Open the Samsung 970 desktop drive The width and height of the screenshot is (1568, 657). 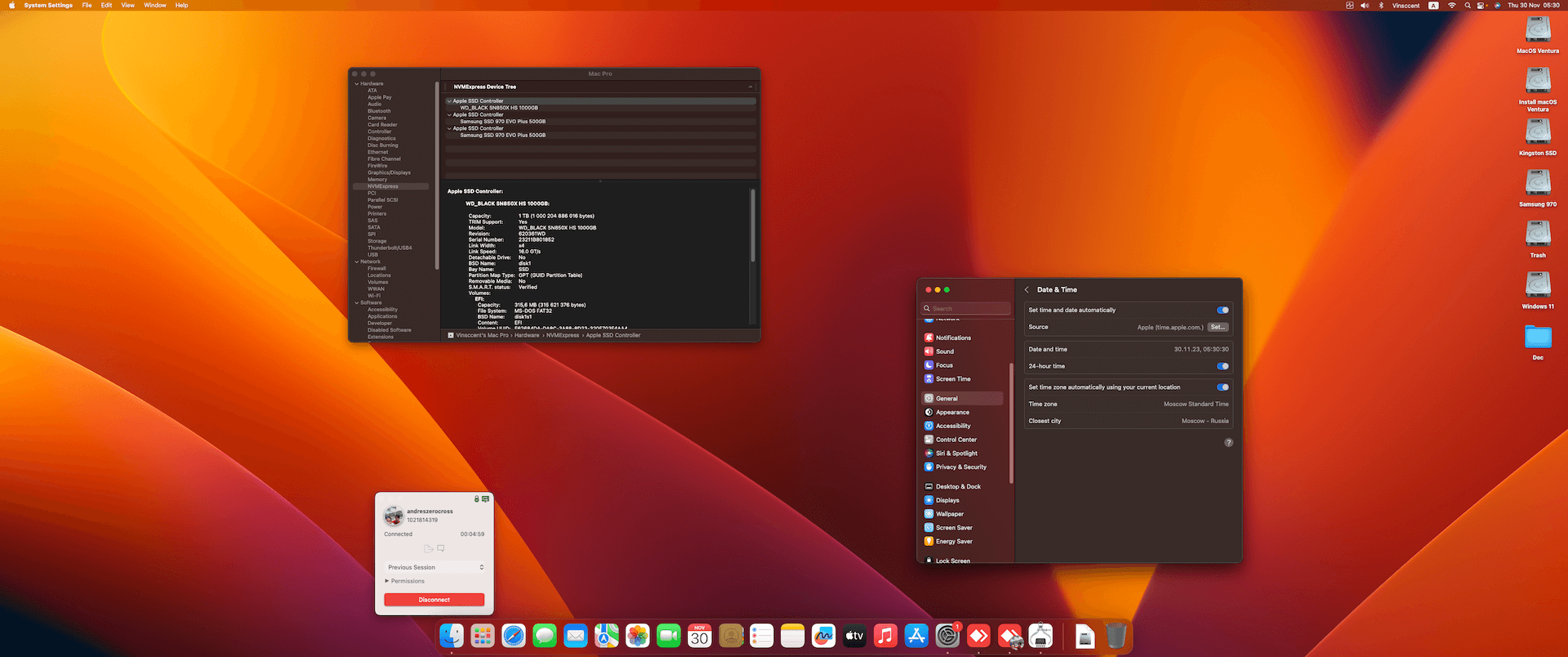1538,183
